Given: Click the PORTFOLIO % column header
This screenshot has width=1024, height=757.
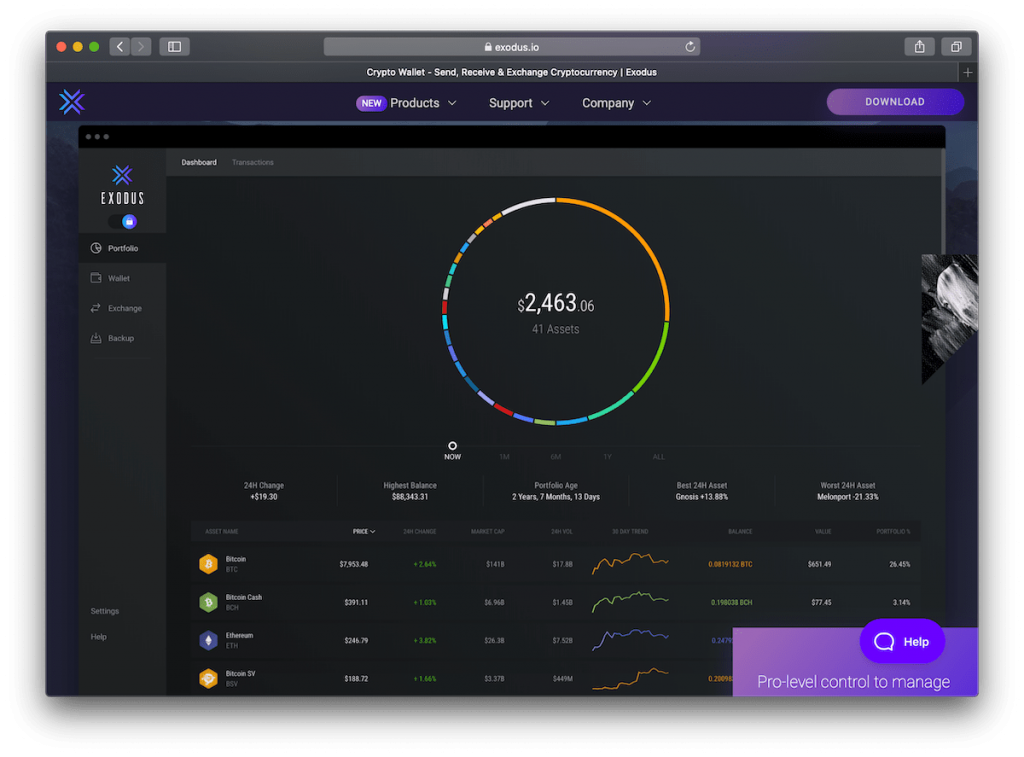Looking at the screenshot, I should (893, 532).
